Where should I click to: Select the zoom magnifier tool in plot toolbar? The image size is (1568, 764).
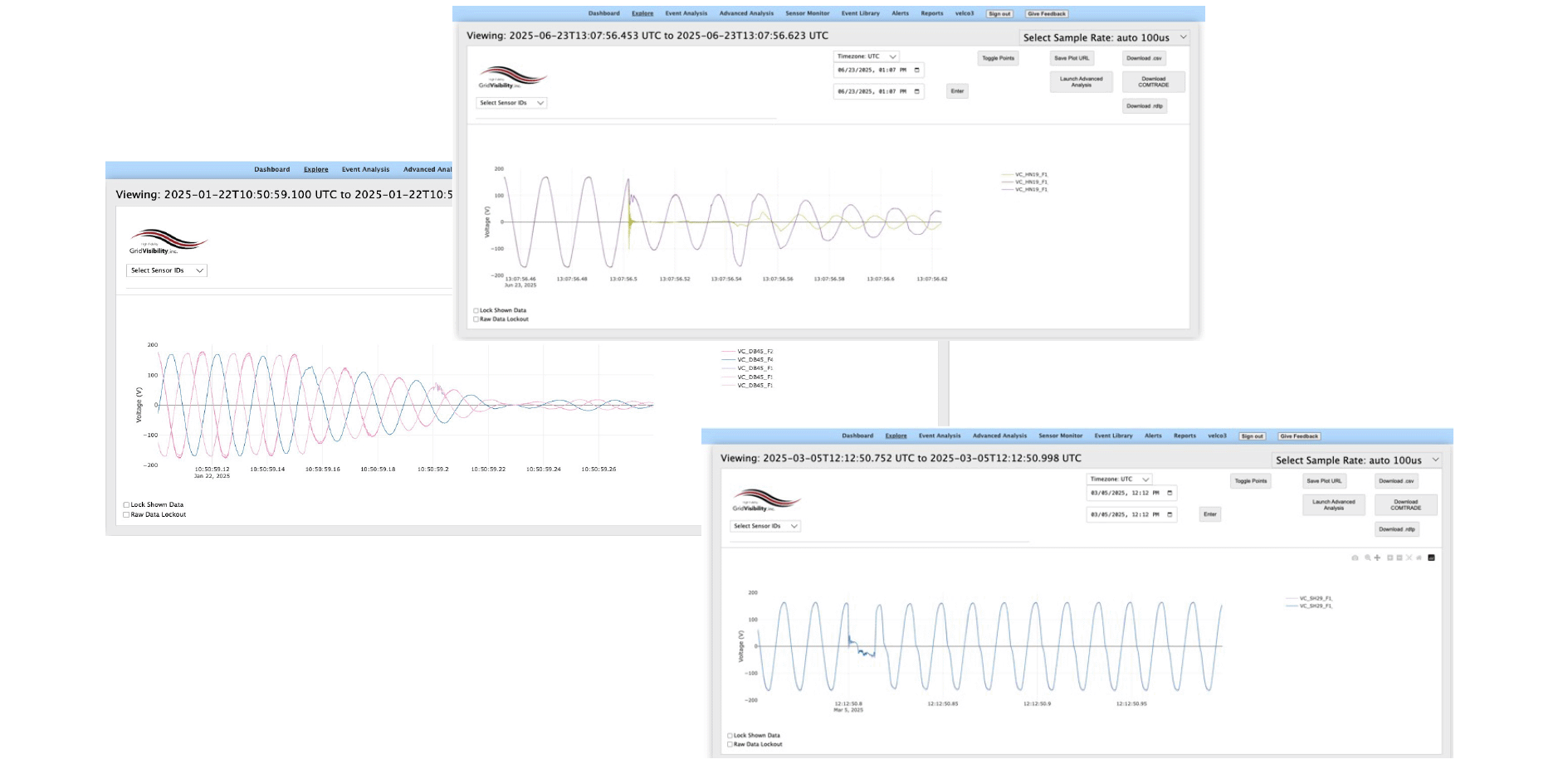1367,557
